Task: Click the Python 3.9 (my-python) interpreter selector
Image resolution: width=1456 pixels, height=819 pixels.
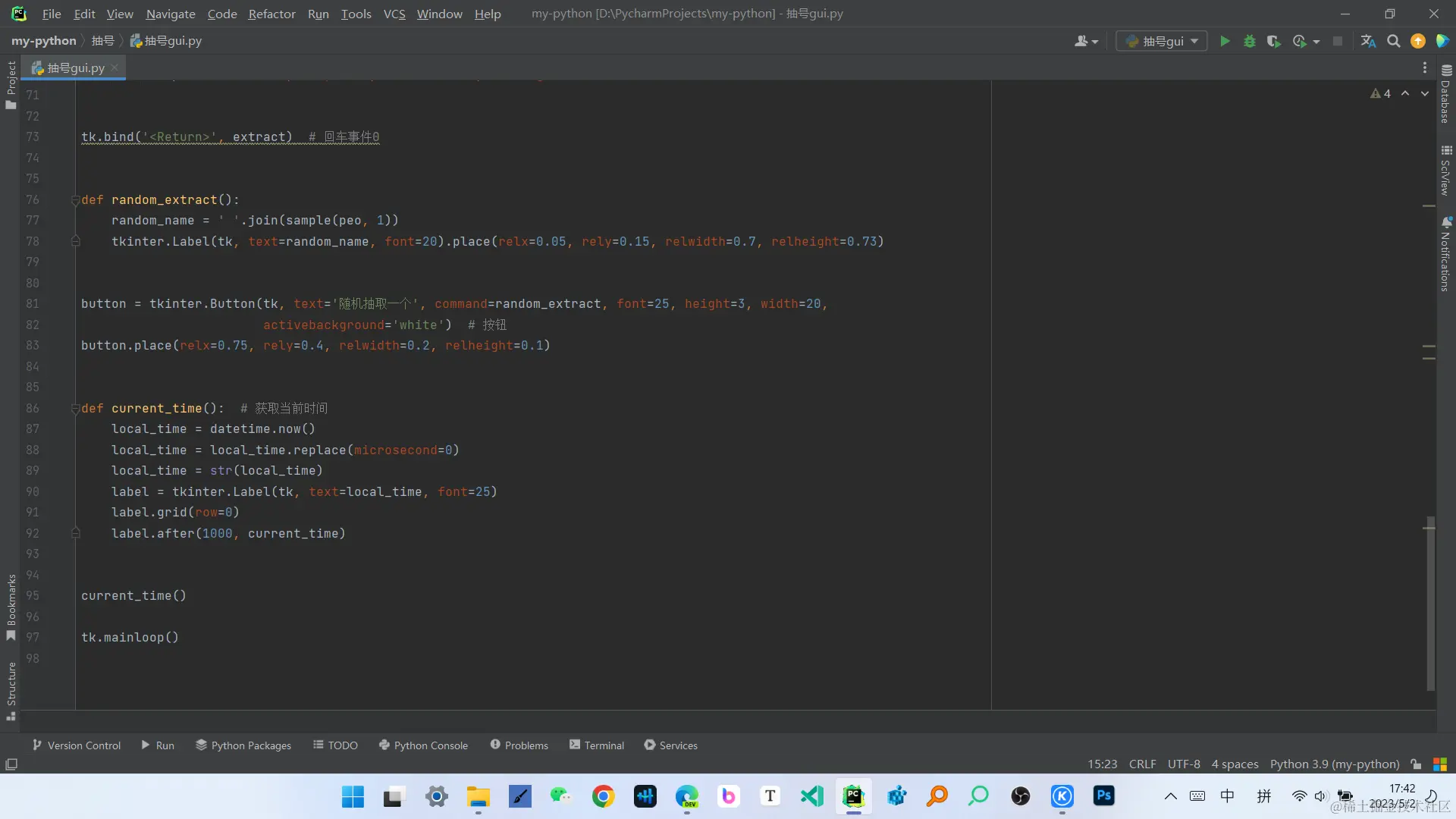Action: tap(1334, 764)
